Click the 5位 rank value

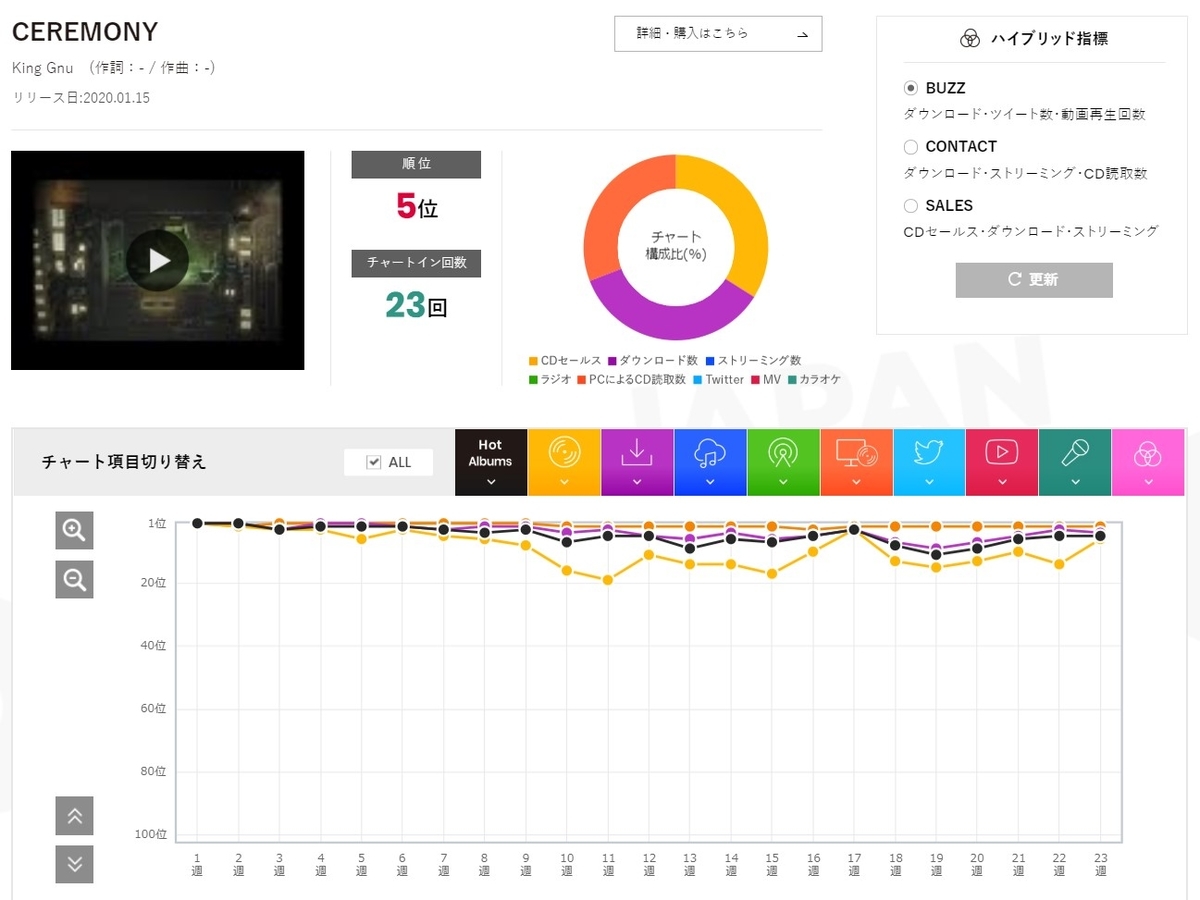click(416, 207)
